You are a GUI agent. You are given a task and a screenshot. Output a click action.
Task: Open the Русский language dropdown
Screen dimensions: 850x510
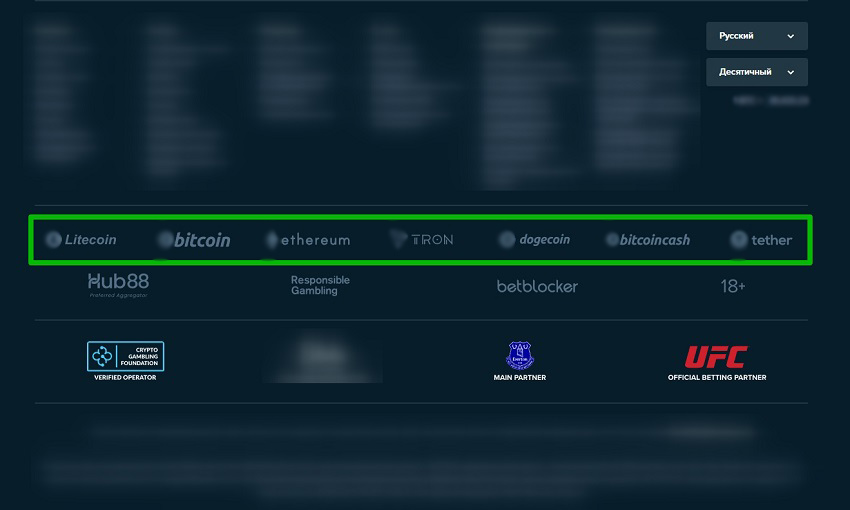[757, 36]
